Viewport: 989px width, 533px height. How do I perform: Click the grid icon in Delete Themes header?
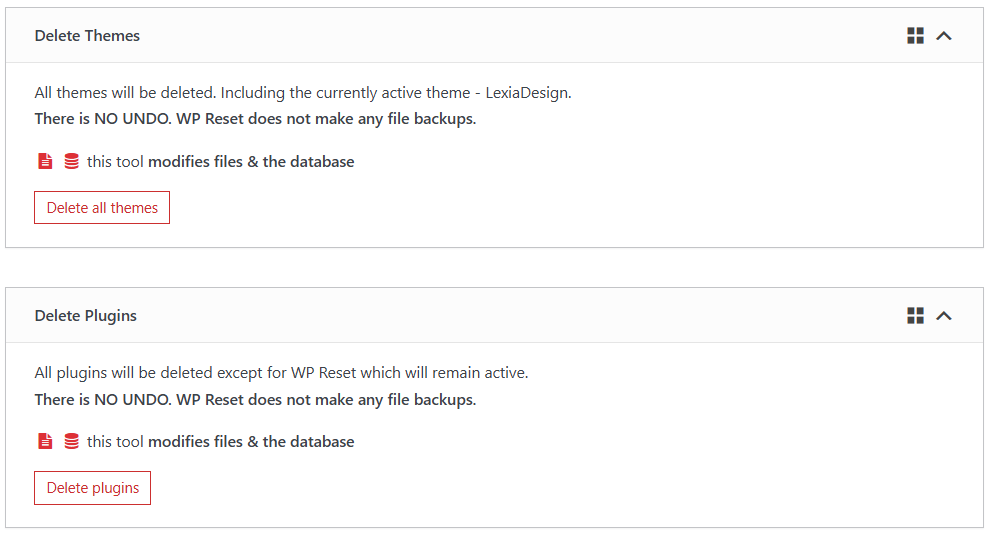pos(915,36)
